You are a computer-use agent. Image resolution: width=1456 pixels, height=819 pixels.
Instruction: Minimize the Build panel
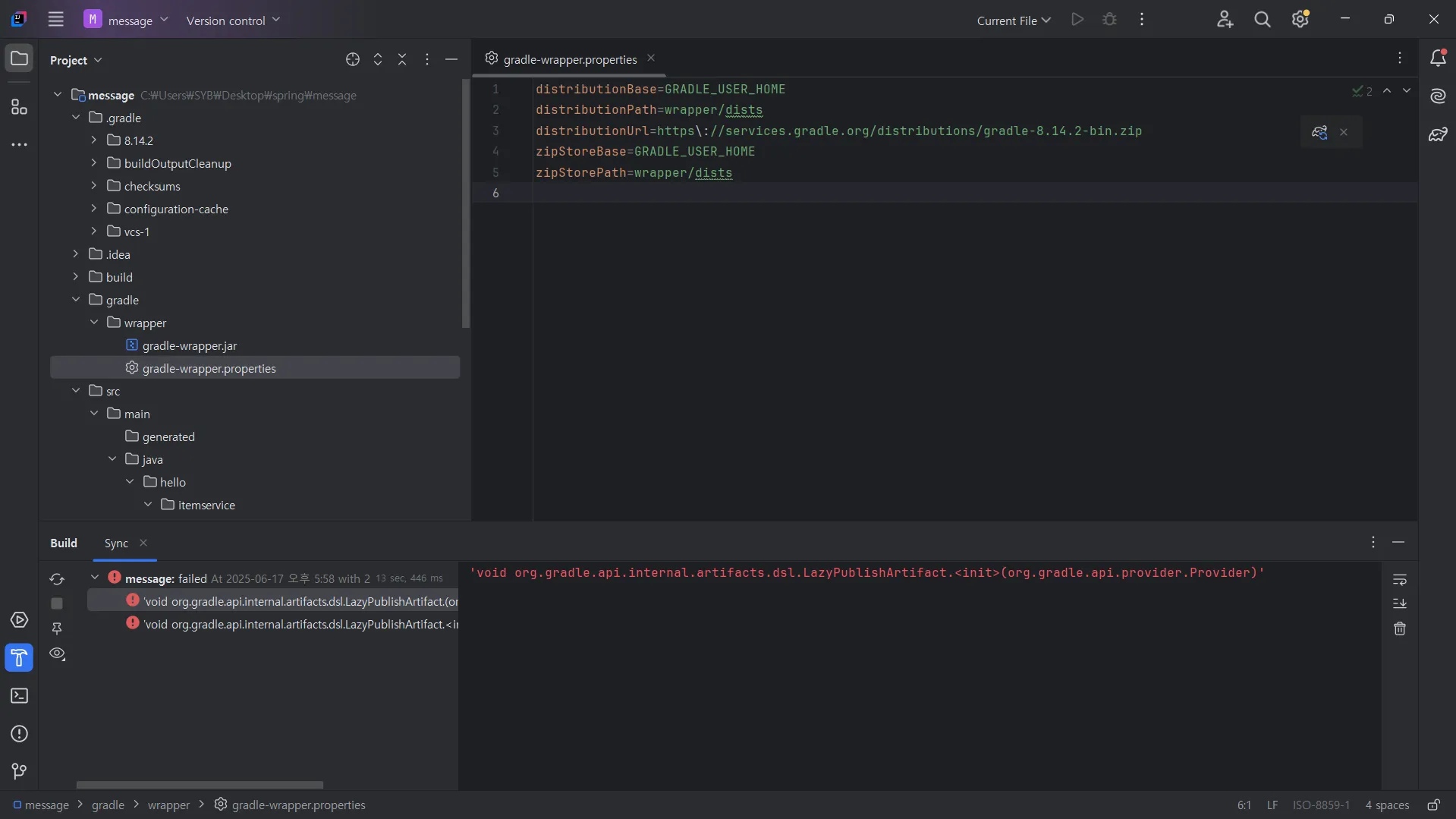tap(1398, 542)
